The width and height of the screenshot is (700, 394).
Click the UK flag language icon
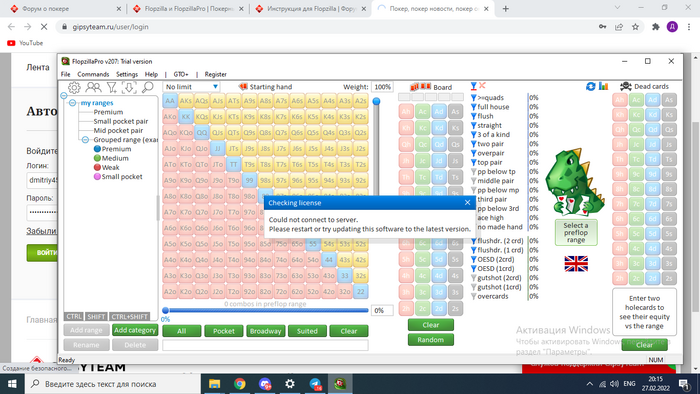[x=576, y=264]
